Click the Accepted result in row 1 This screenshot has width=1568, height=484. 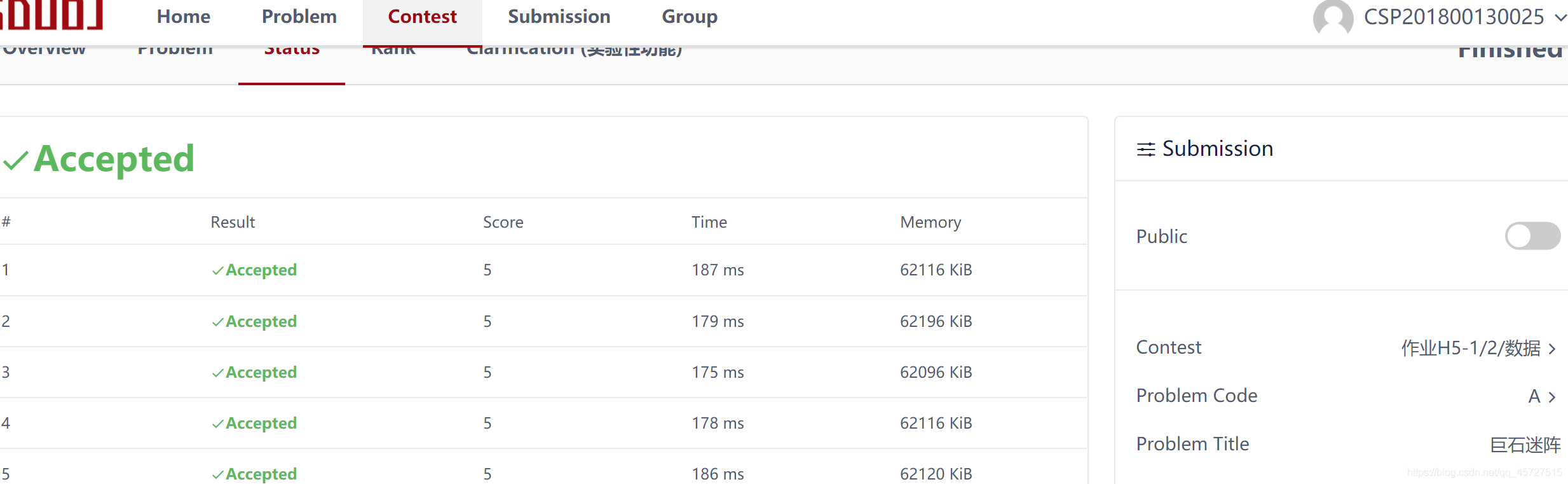(x=254, y=270)
